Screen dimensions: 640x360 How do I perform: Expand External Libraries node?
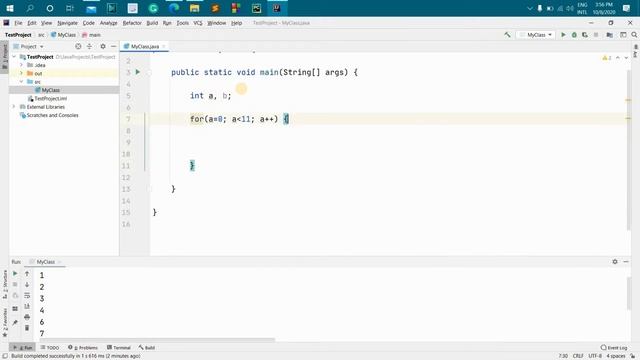click(14, 107)
